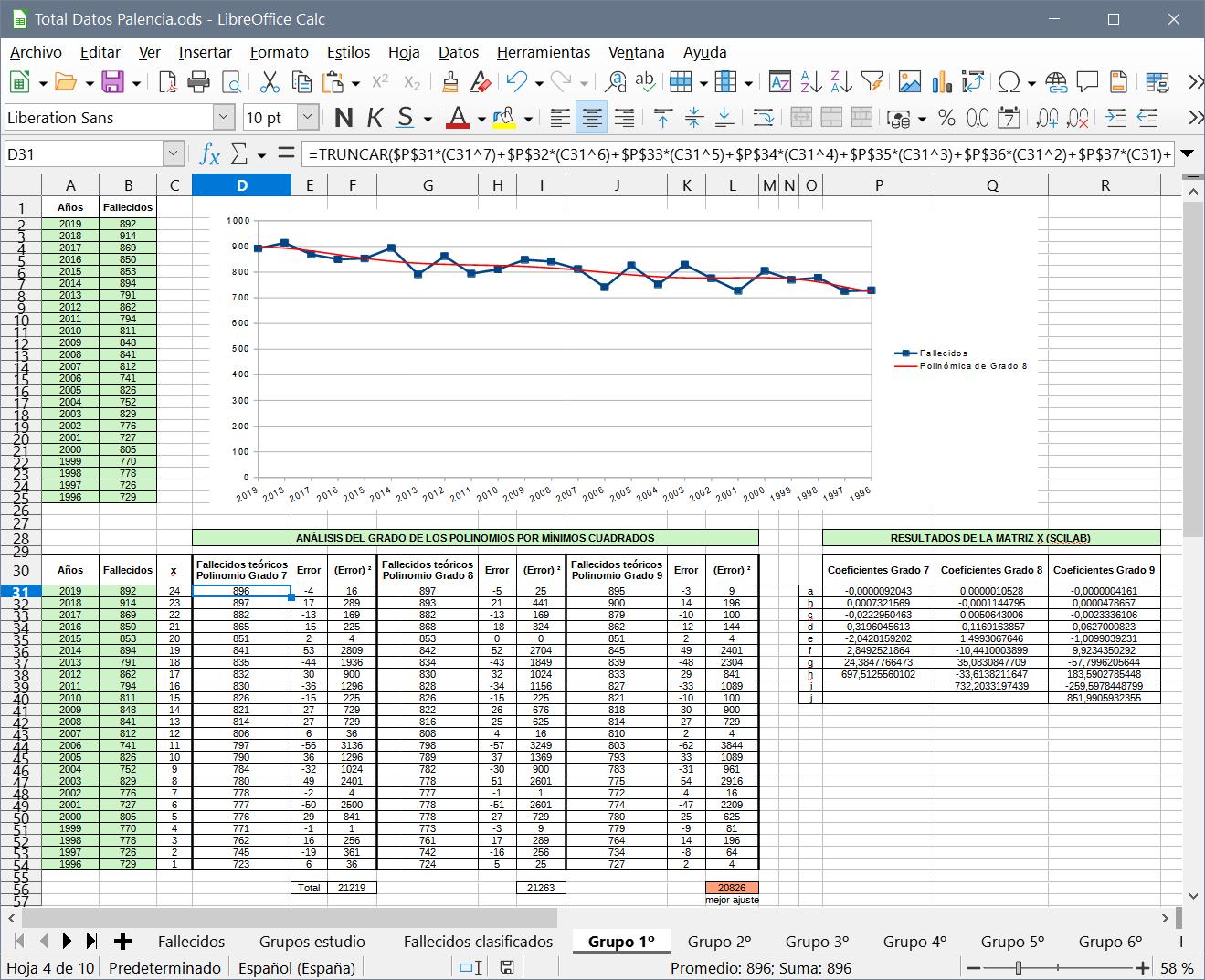The image size is (1205, 980).
Task: Insert a special character (omega icon)
Action: pyautogui.click(x=1009, y=83)
